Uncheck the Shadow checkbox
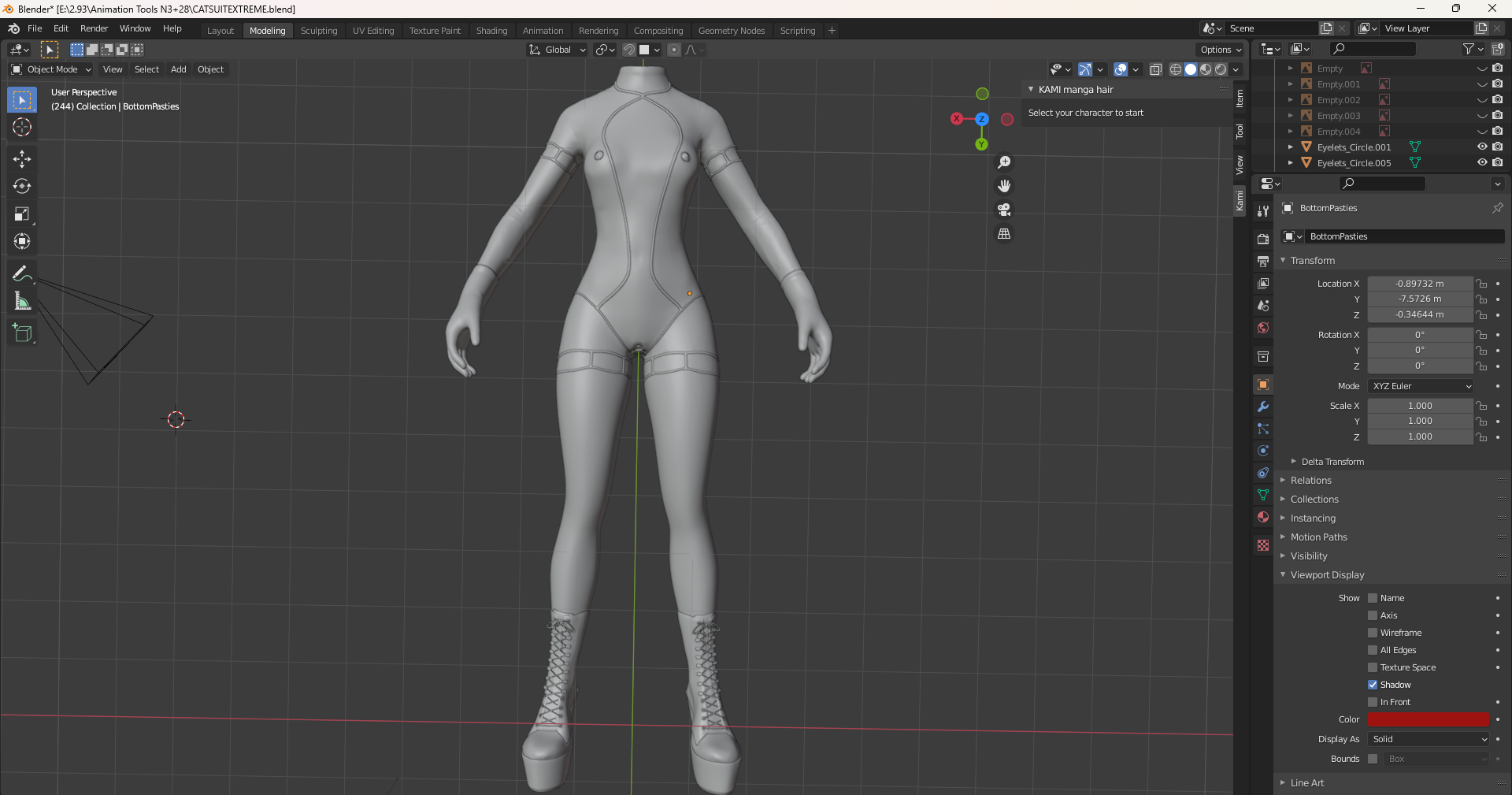Viewport: 1512px width, 795px height. pos(1373,685)
